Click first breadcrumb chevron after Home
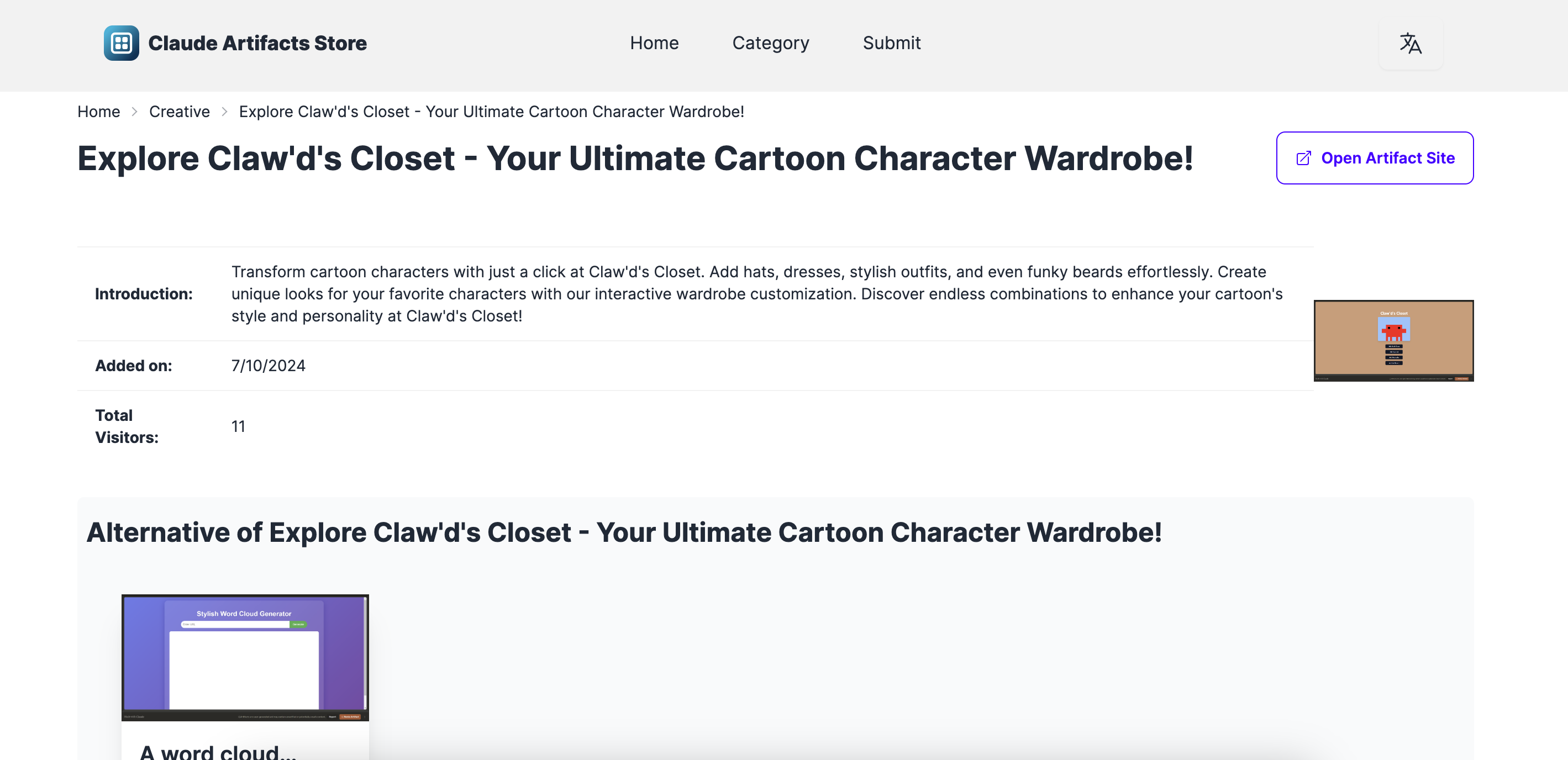Screen dimensions: 1568x760 click(x=134, y=112)
